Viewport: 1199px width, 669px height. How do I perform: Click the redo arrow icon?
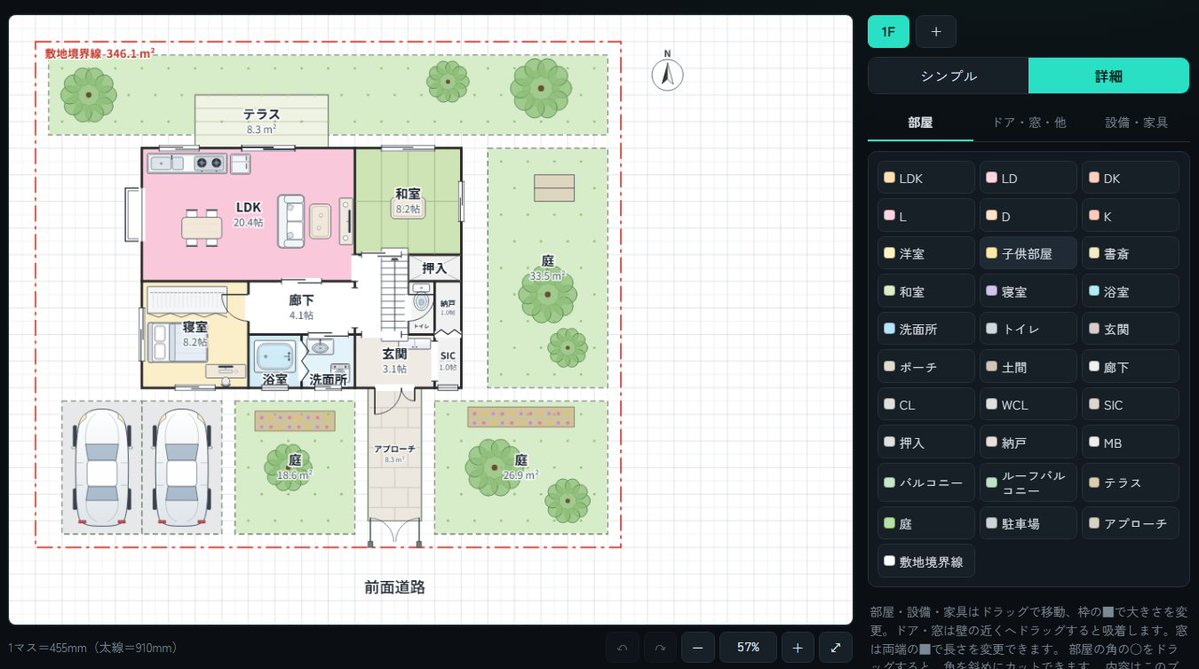click(x=660, y=648)
